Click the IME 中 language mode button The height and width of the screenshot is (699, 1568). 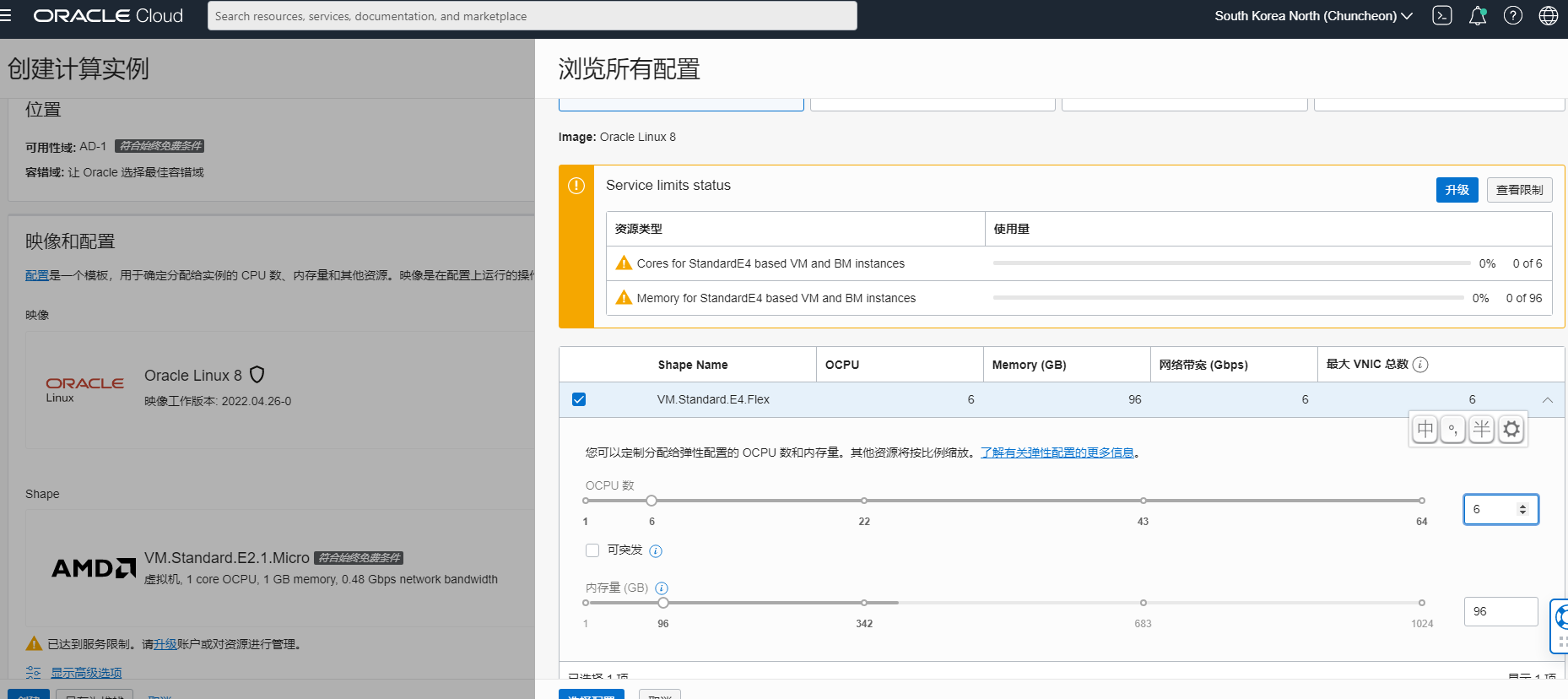click(1425, 429)
